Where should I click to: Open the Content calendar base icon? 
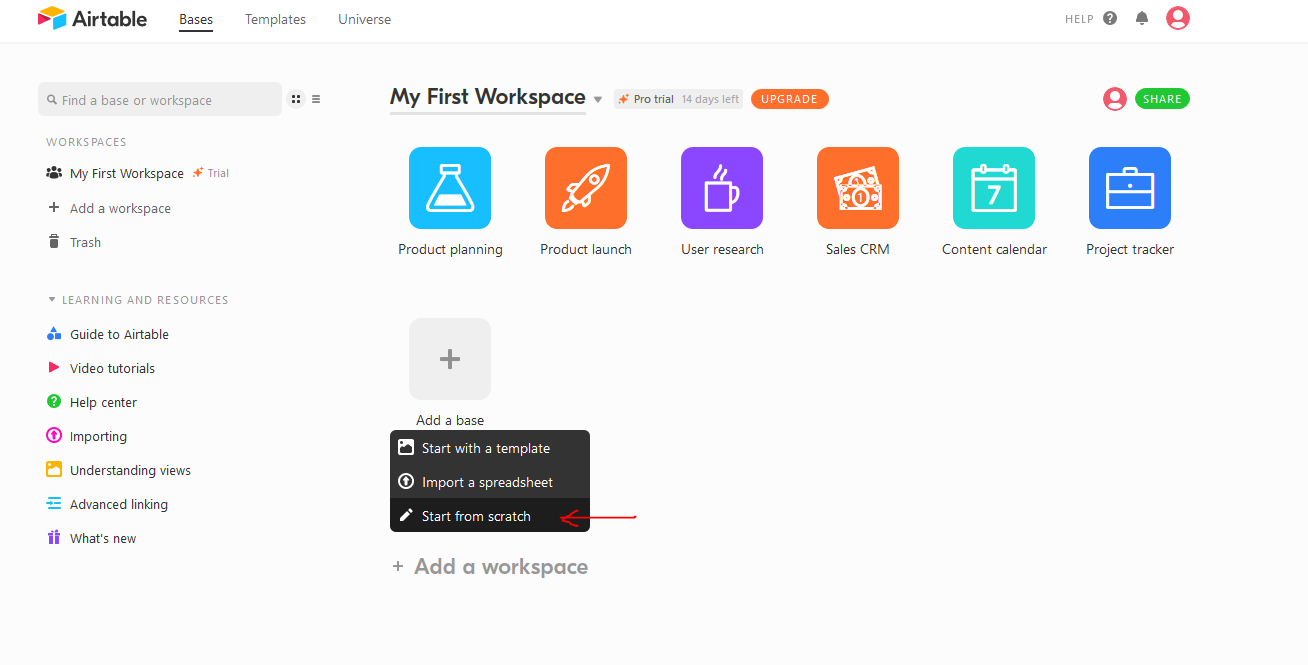point(994,188)
